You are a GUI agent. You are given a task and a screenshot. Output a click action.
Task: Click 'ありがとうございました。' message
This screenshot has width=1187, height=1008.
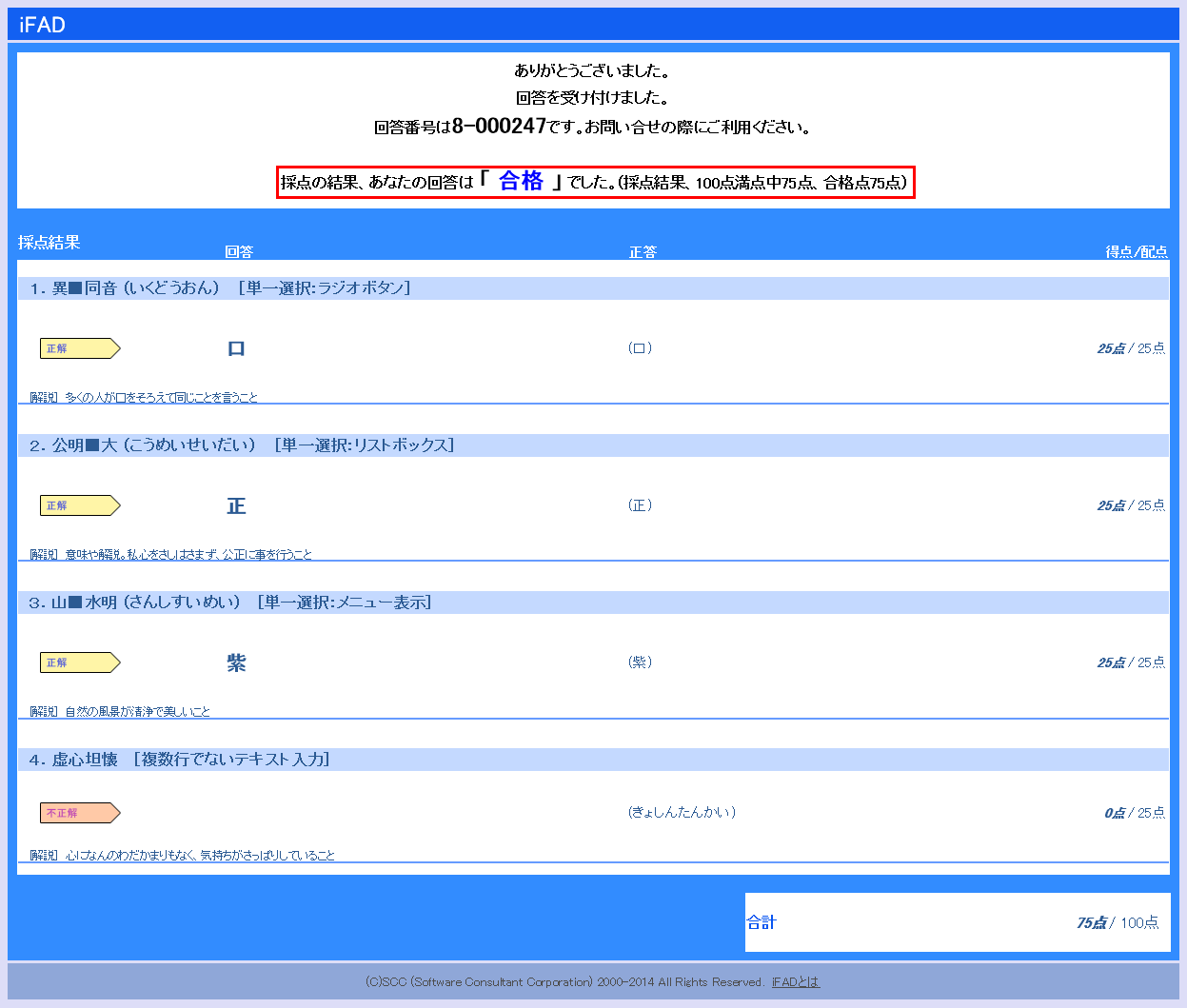coord(592,70)
